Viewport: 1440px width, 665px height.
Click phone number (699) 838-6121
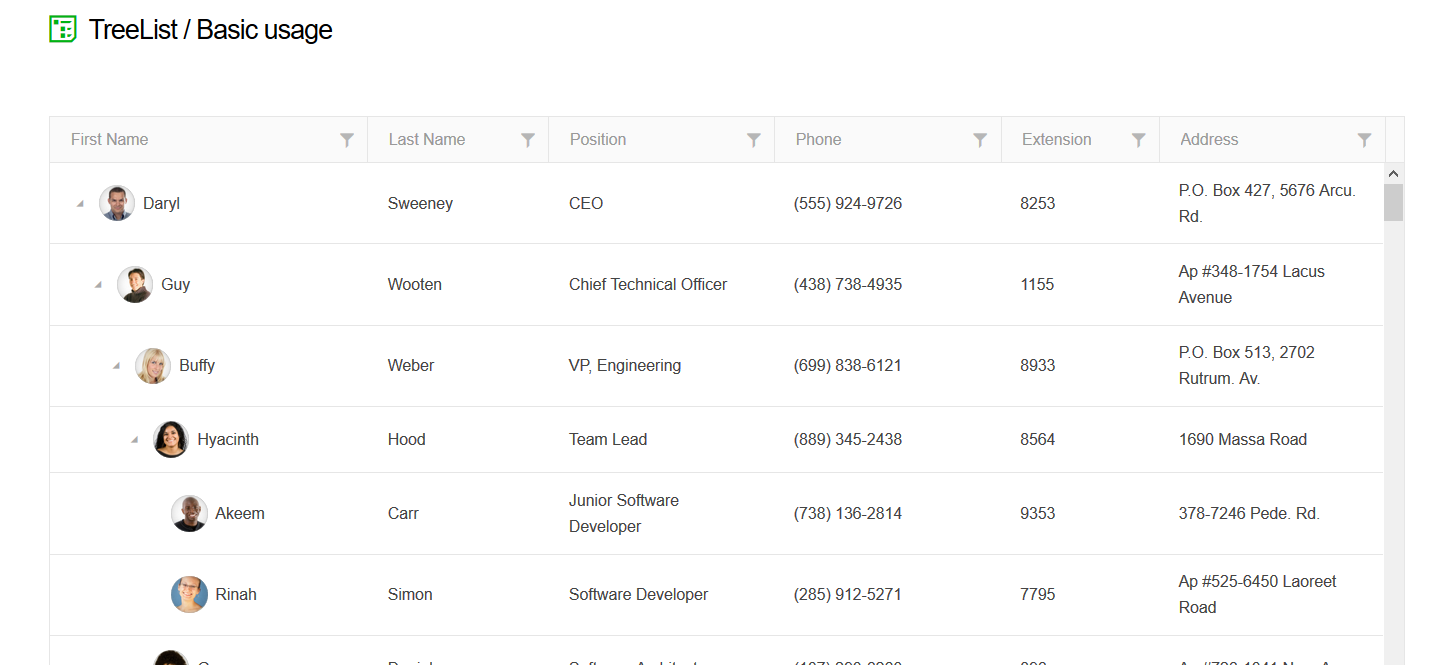pos(848,365)
